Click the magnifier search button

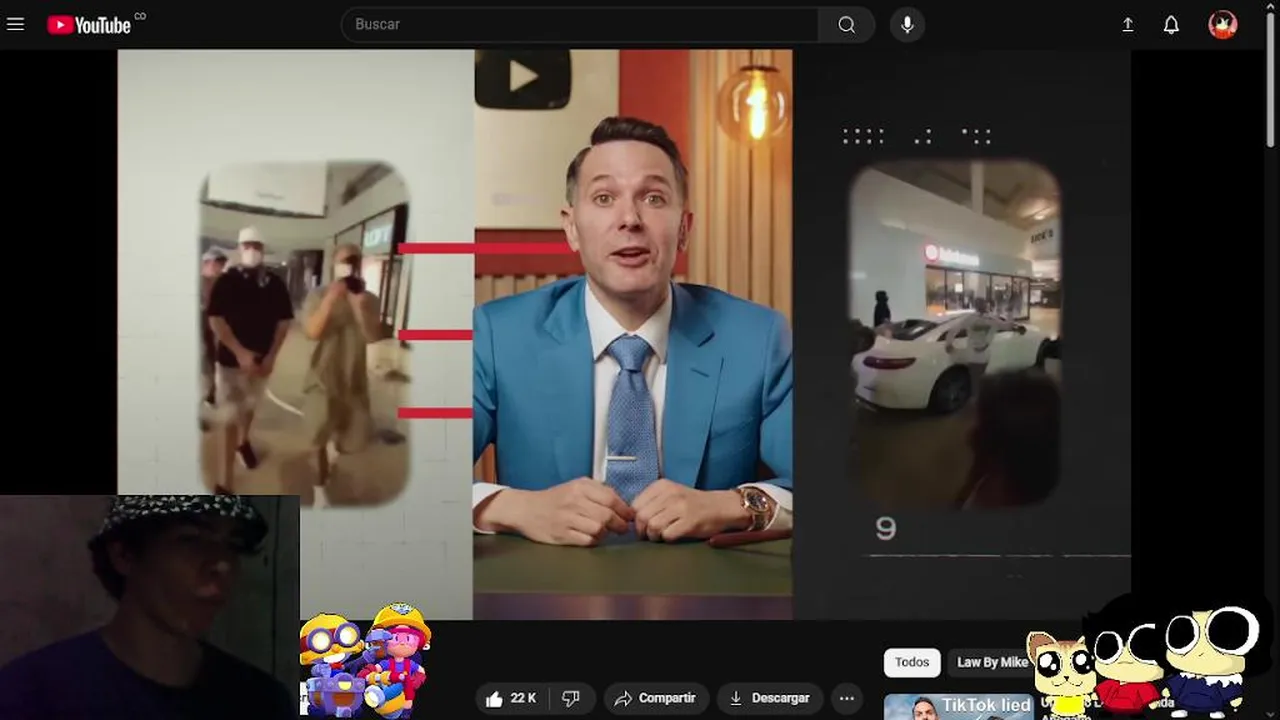pos(847,24)
